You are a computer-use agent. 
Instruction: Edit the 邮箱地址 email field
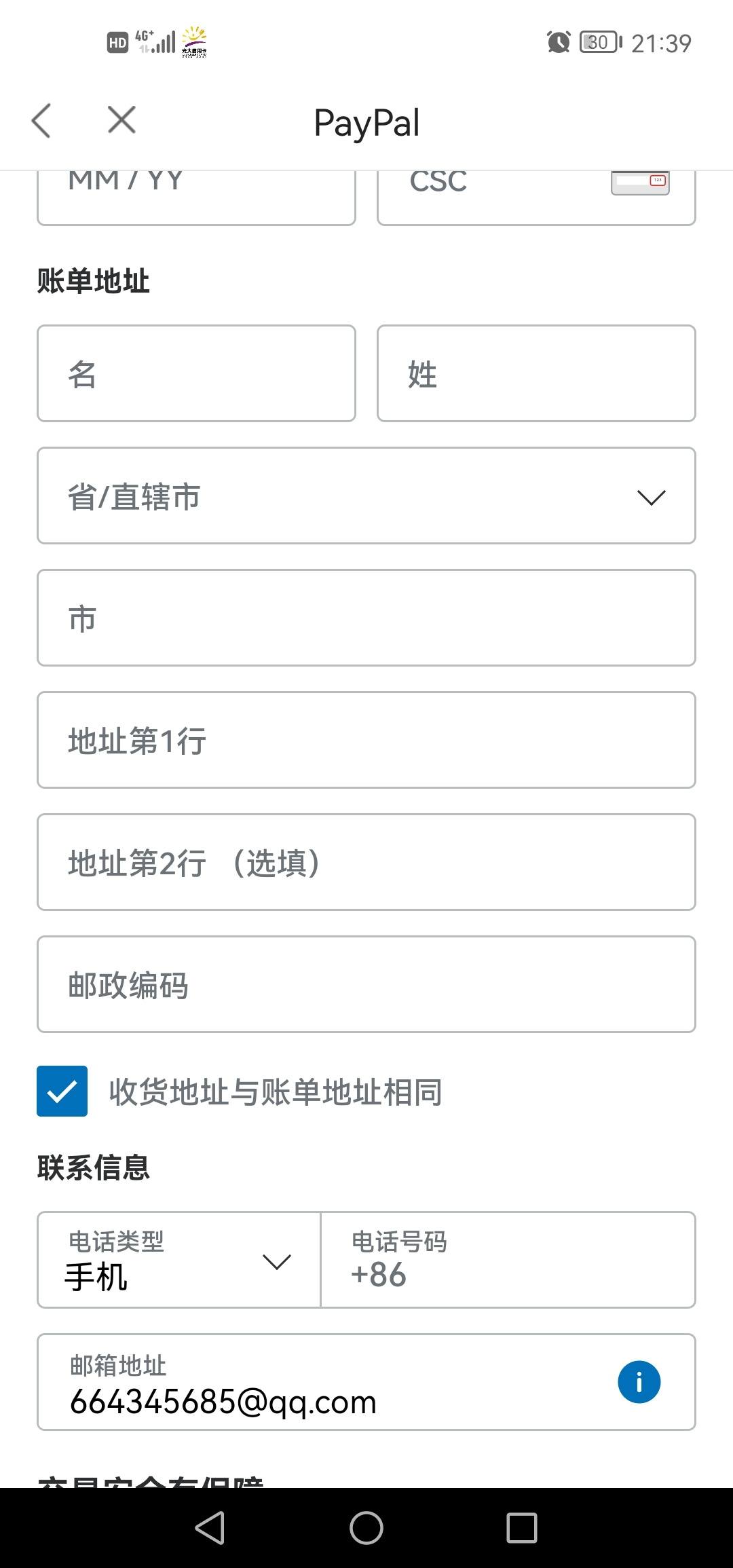[x=366, y=1382]
